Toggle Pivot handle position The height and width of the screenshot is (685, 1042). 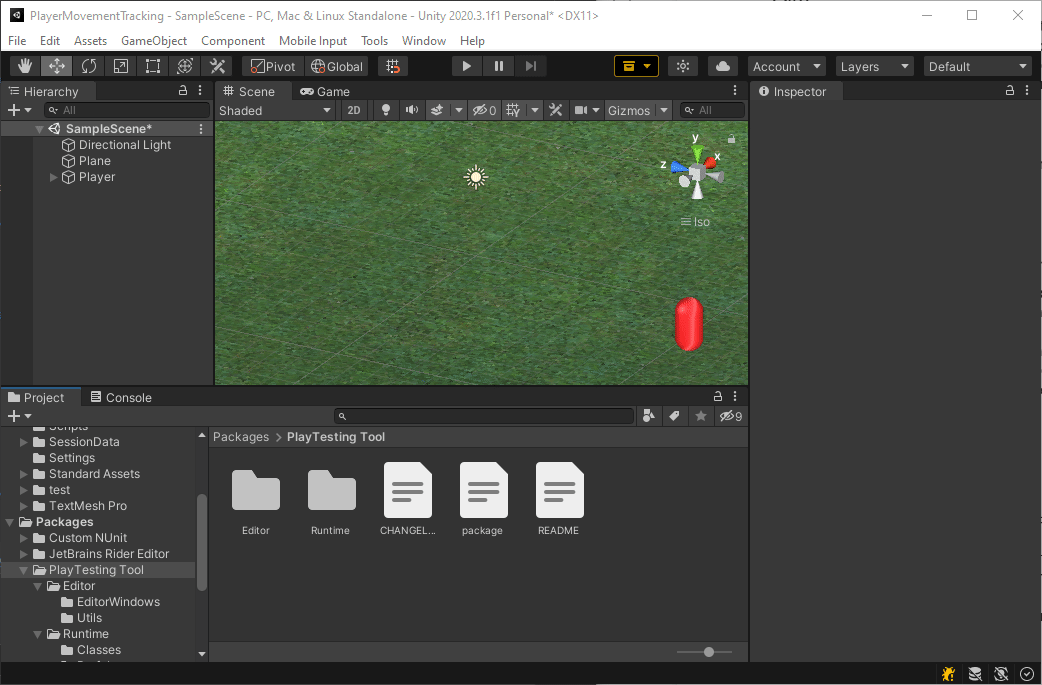[273, 66]
